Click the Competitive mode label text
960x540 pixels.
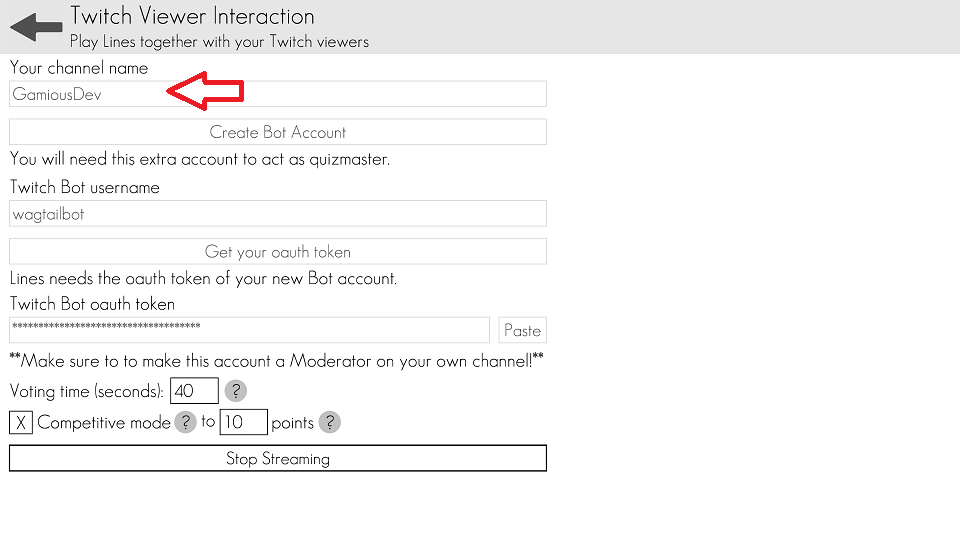click(x=104, y=422)
